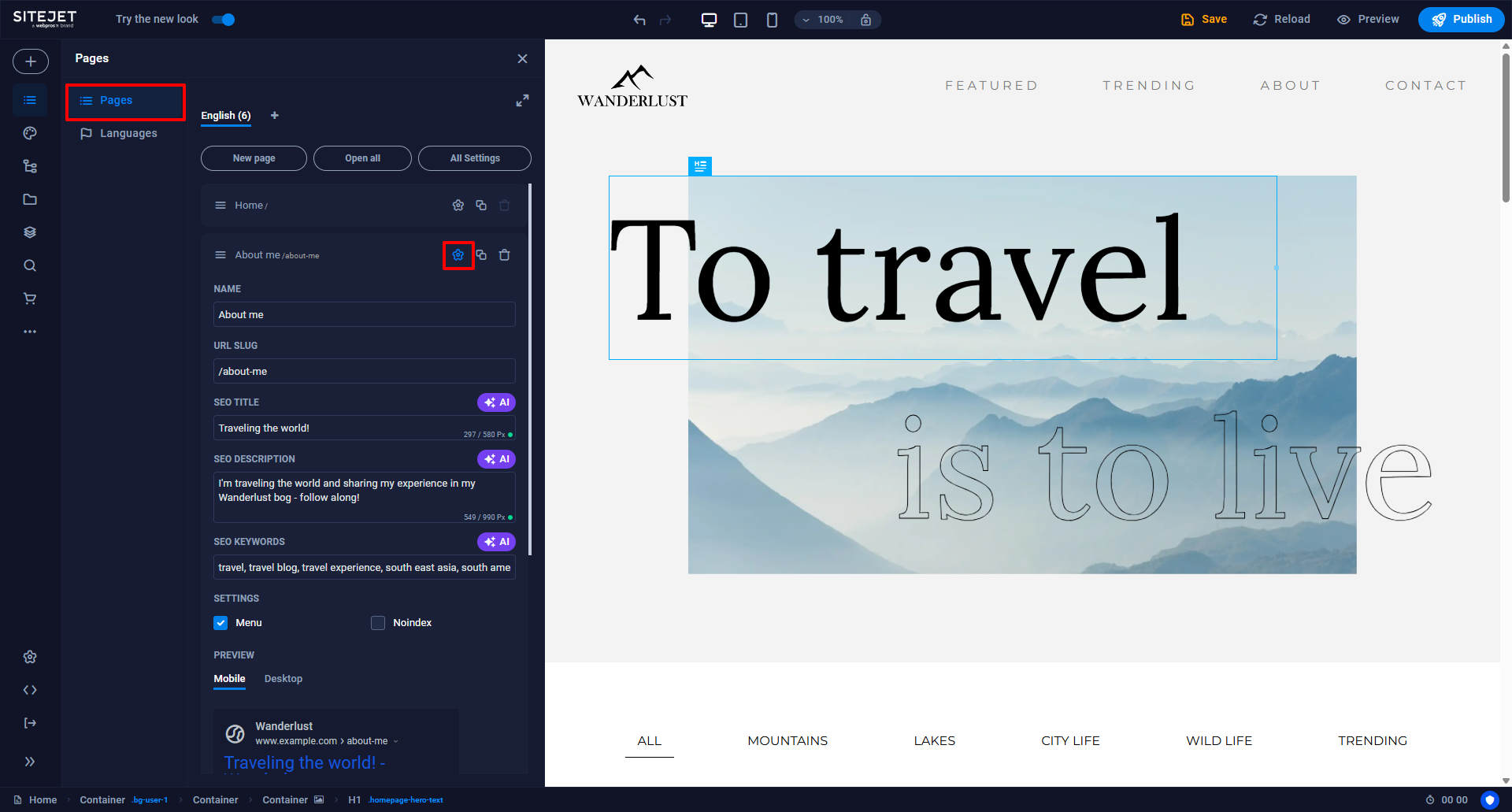Click the undo arrow in the top bar
Viewport: 1512px width, 812px height.
[639, 20]
